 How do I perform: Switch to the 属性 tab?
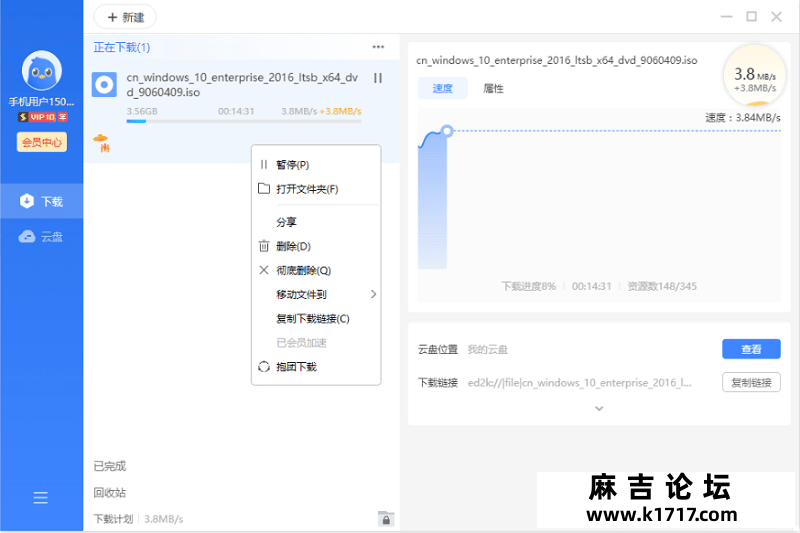493,88
